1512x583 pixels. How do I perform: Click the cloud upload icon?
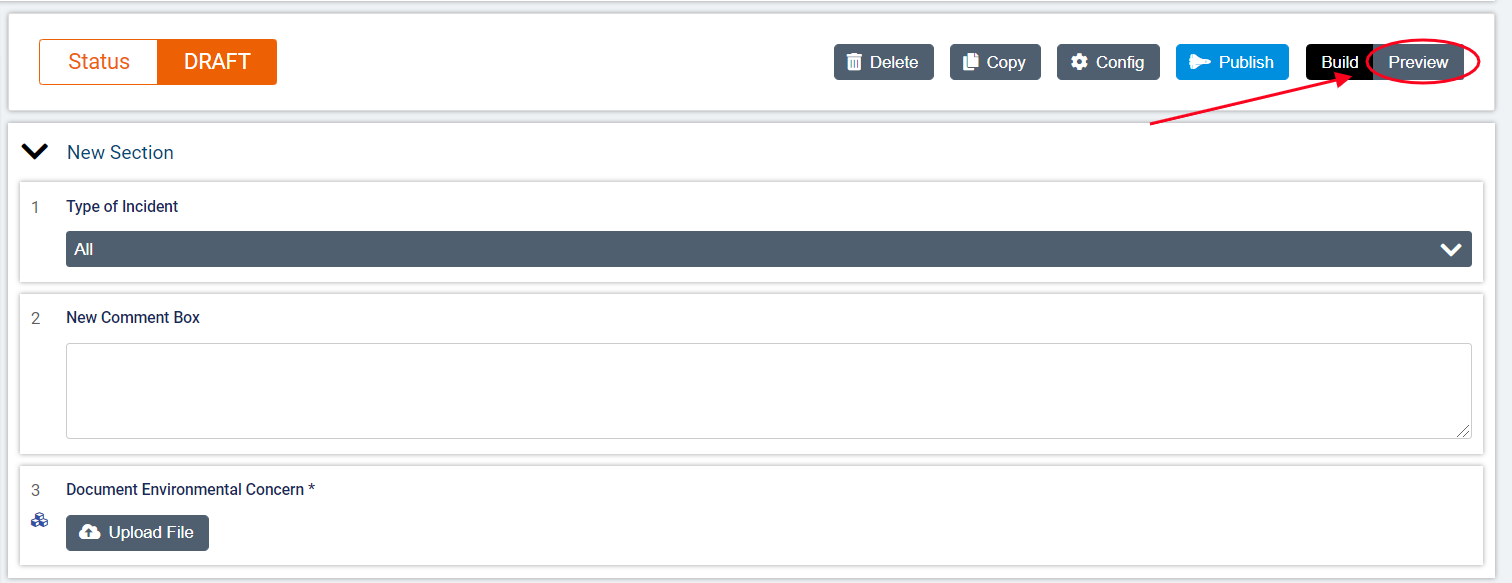pos(90,533)
